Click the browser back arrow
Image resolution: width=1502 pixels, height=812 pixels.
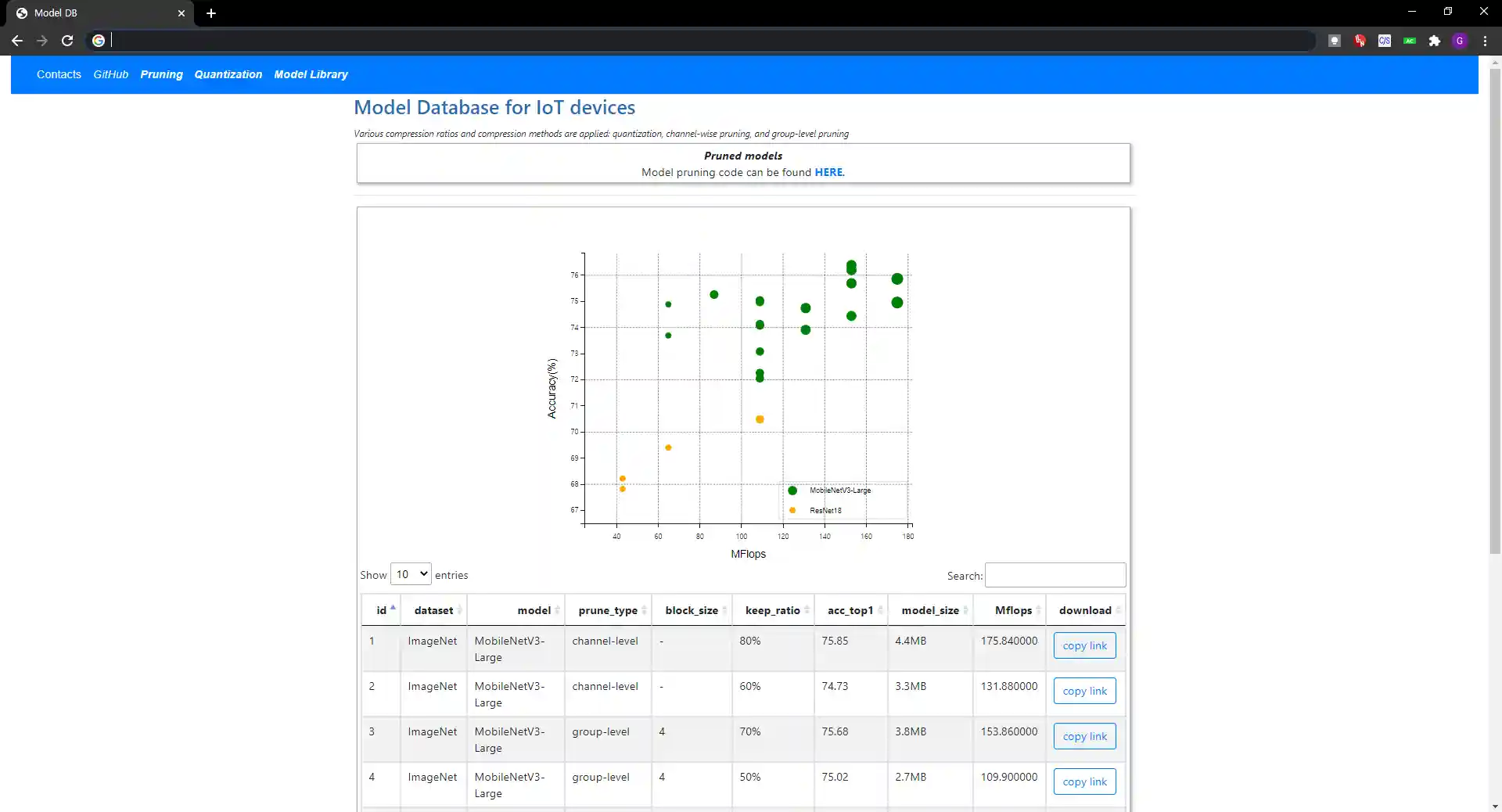[17, 41]
